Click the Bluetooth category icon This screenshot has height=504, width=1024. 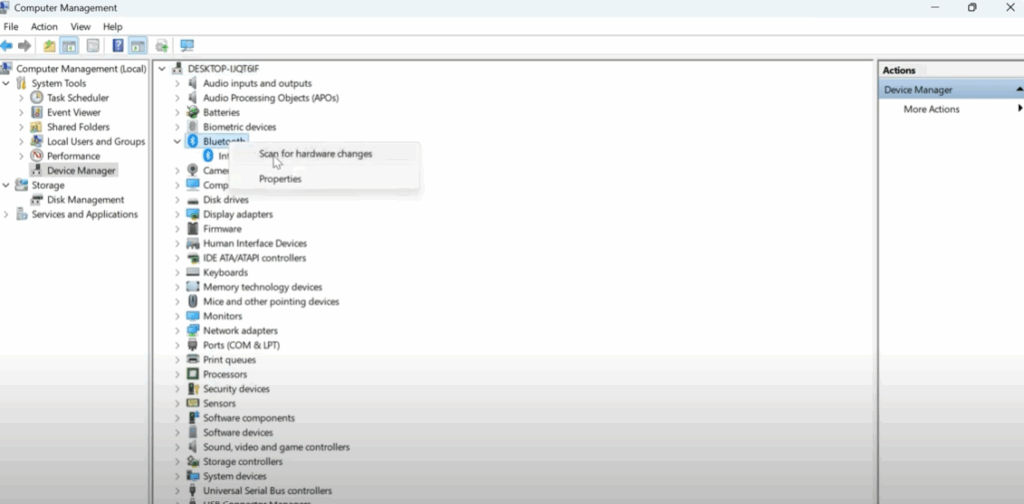pyautogui.click(x=193, y=141)
